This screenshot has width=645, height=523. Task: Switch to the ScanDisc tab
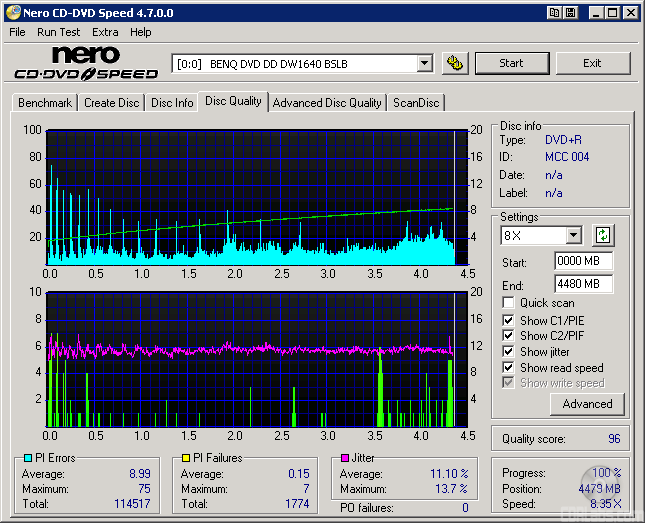click(415, 103)
